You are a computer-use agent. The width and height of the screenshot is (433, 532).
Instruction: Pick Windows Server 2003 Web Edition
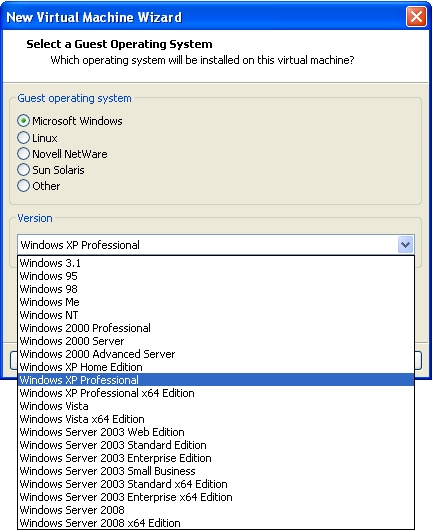click(216, 432)
